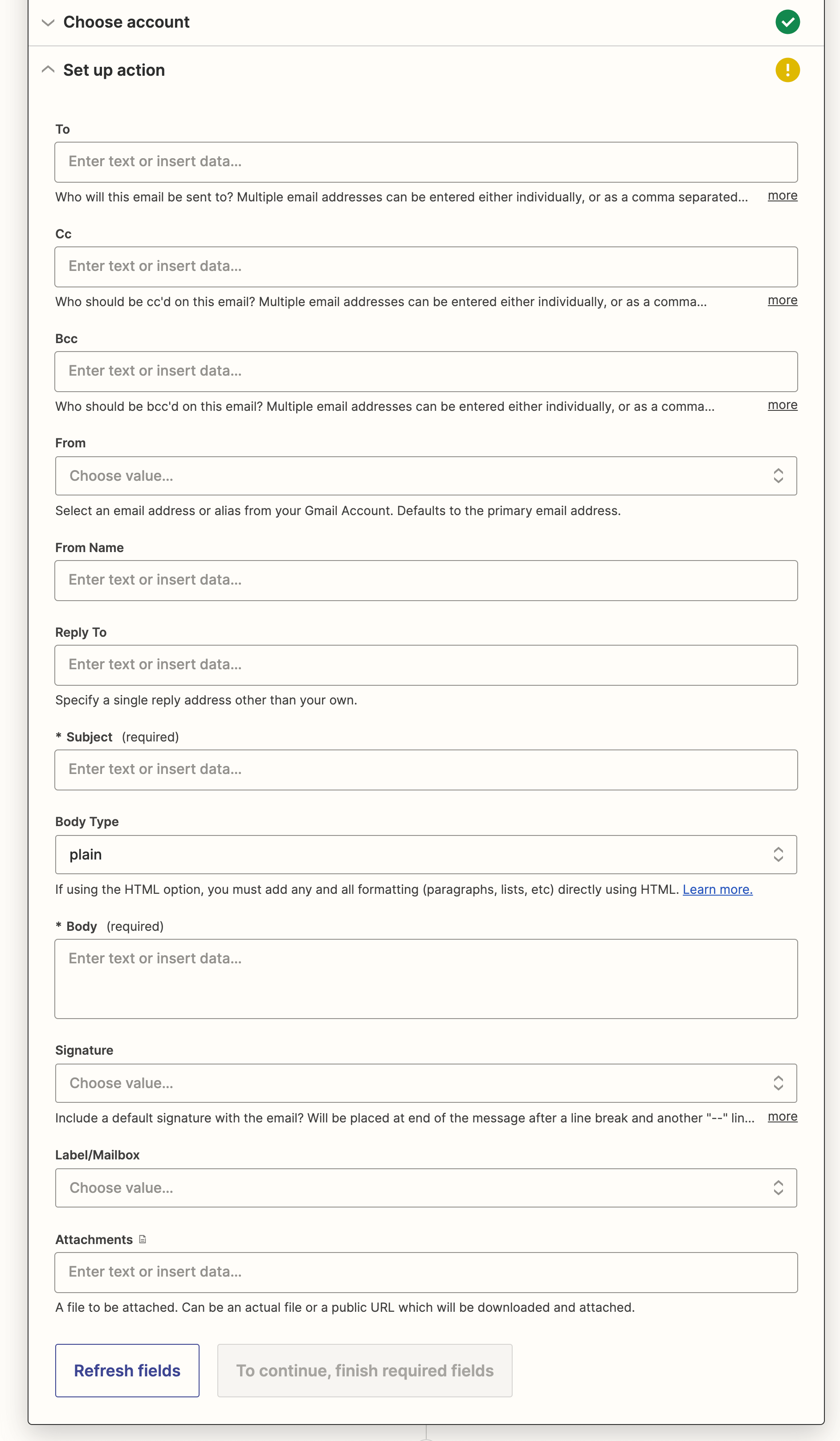Show more of the Bcc field description
The width and height of the screenshot is (840, 1441).
[x=782, y=405]
